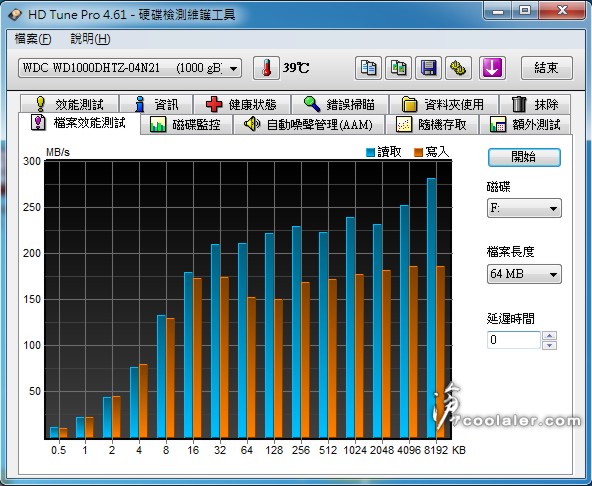Switch to the 健康狀態 health tab
The image size is (592, 486).
(x=242, y=104)
